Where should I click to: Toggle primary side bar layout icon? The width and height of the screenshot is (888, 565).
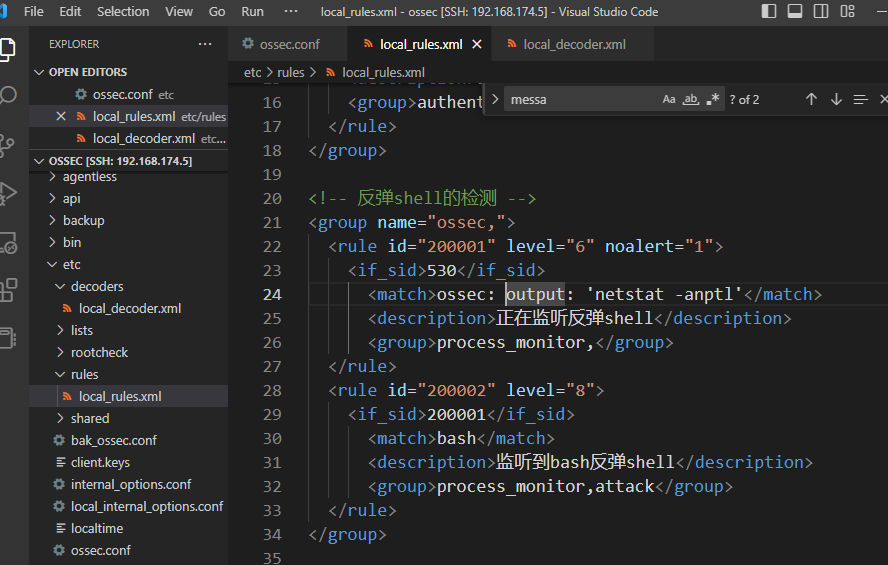point(769,11)
